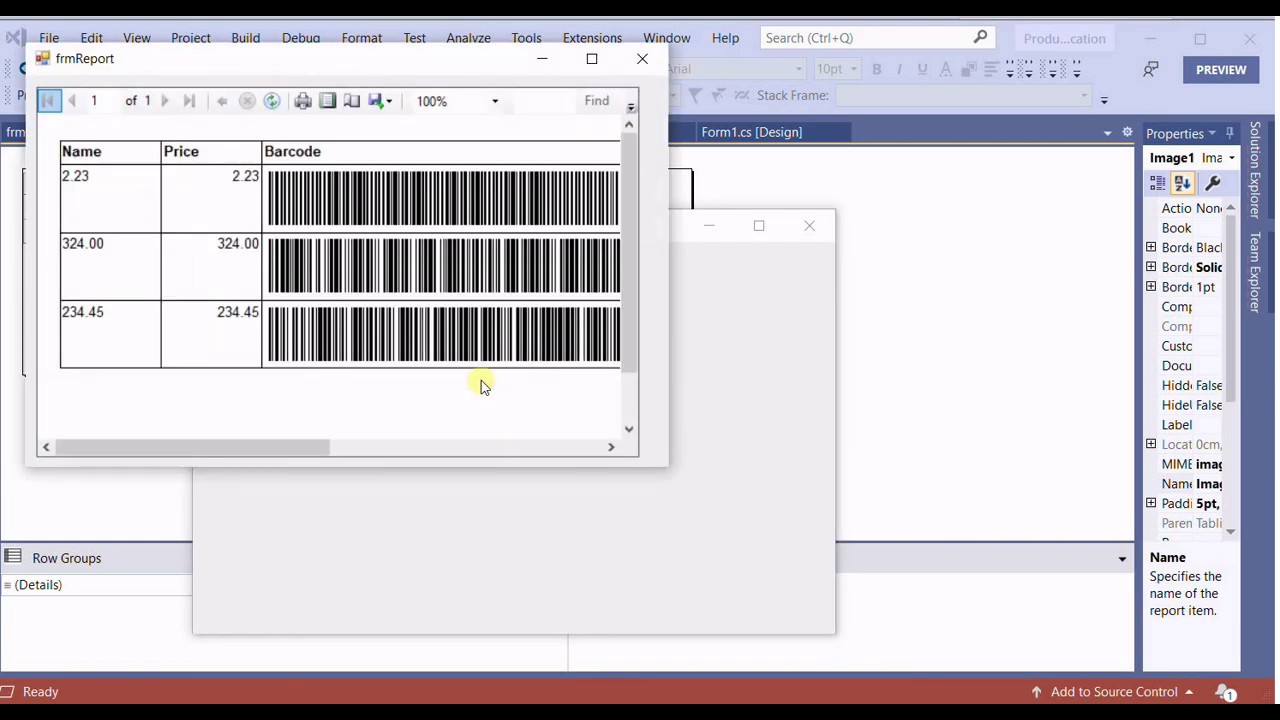Open Solution Explorer side tab
The image size is (1280, 720).
(1255, 170)
